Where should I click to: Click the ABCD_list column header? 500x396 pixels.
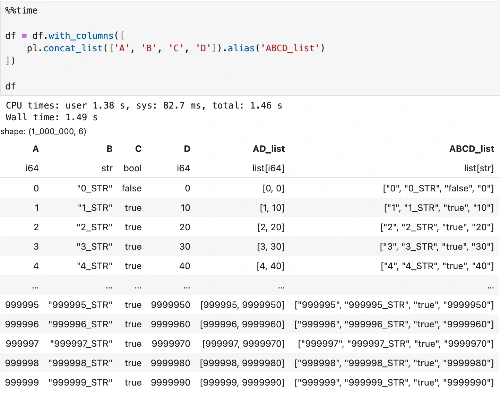(x=471, y=149)
